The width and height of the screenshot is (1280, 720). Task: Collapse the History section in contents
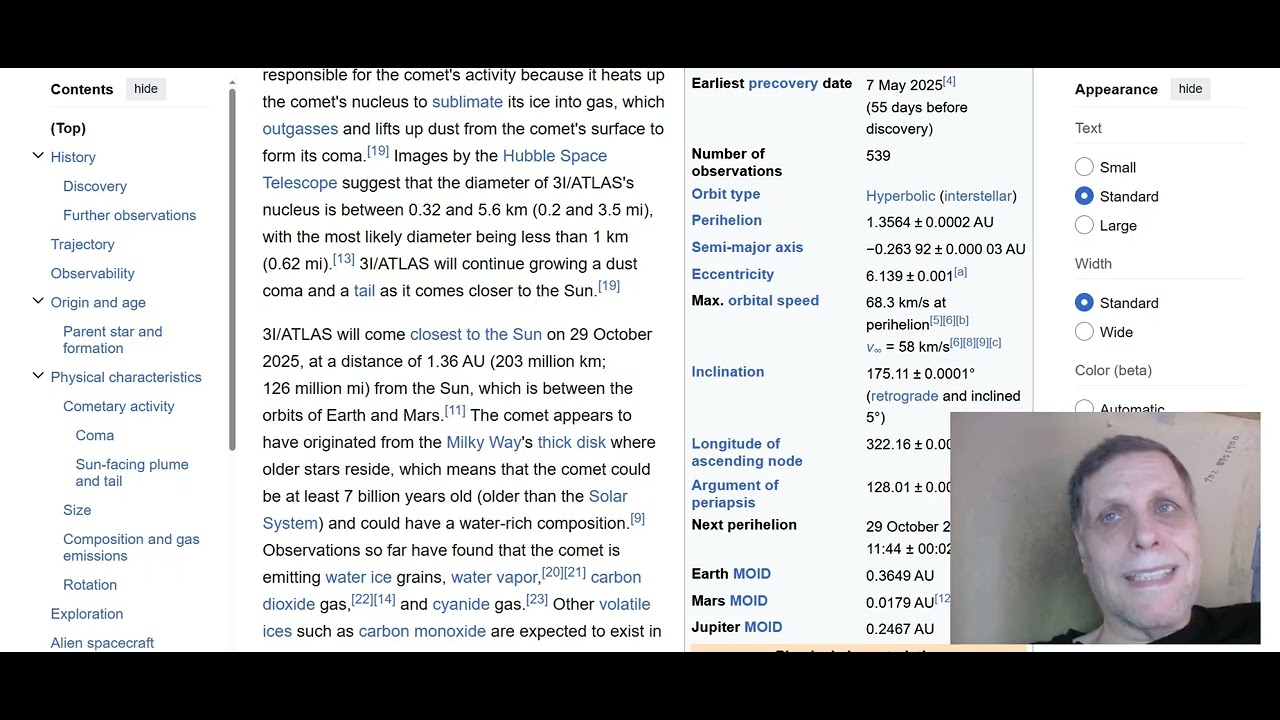(38, 156)
